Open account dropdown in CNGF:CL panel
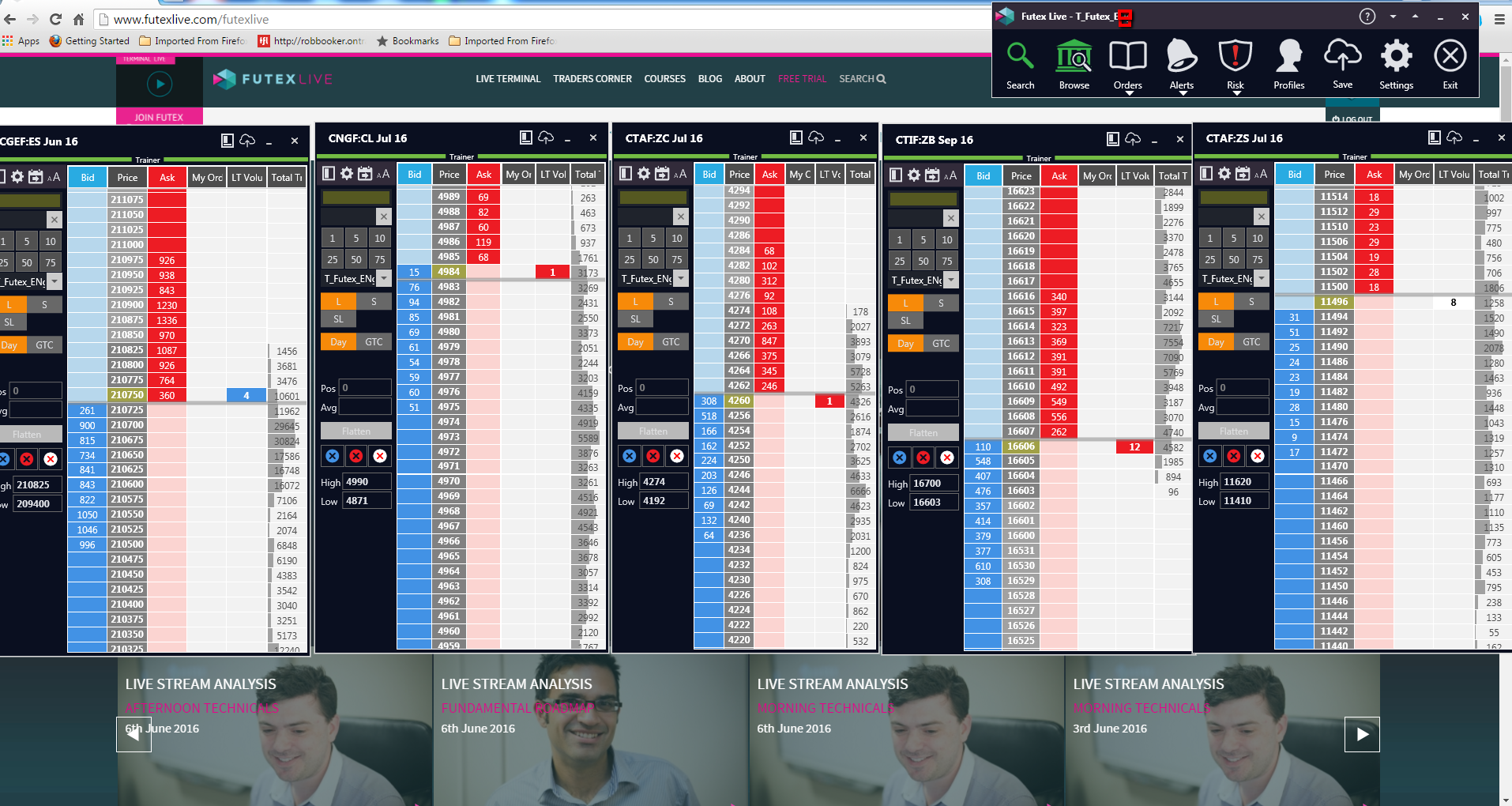 point(384,278)
